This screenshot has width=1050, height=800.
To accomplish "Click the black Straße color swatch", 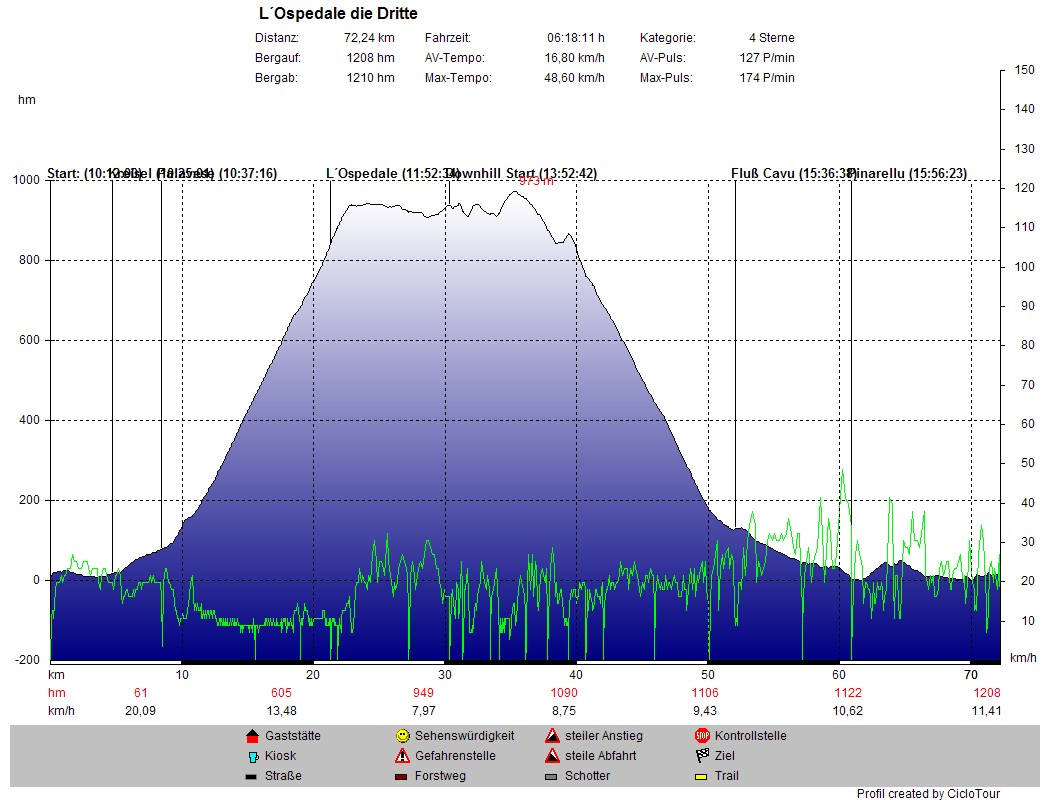I will point(252,776).
